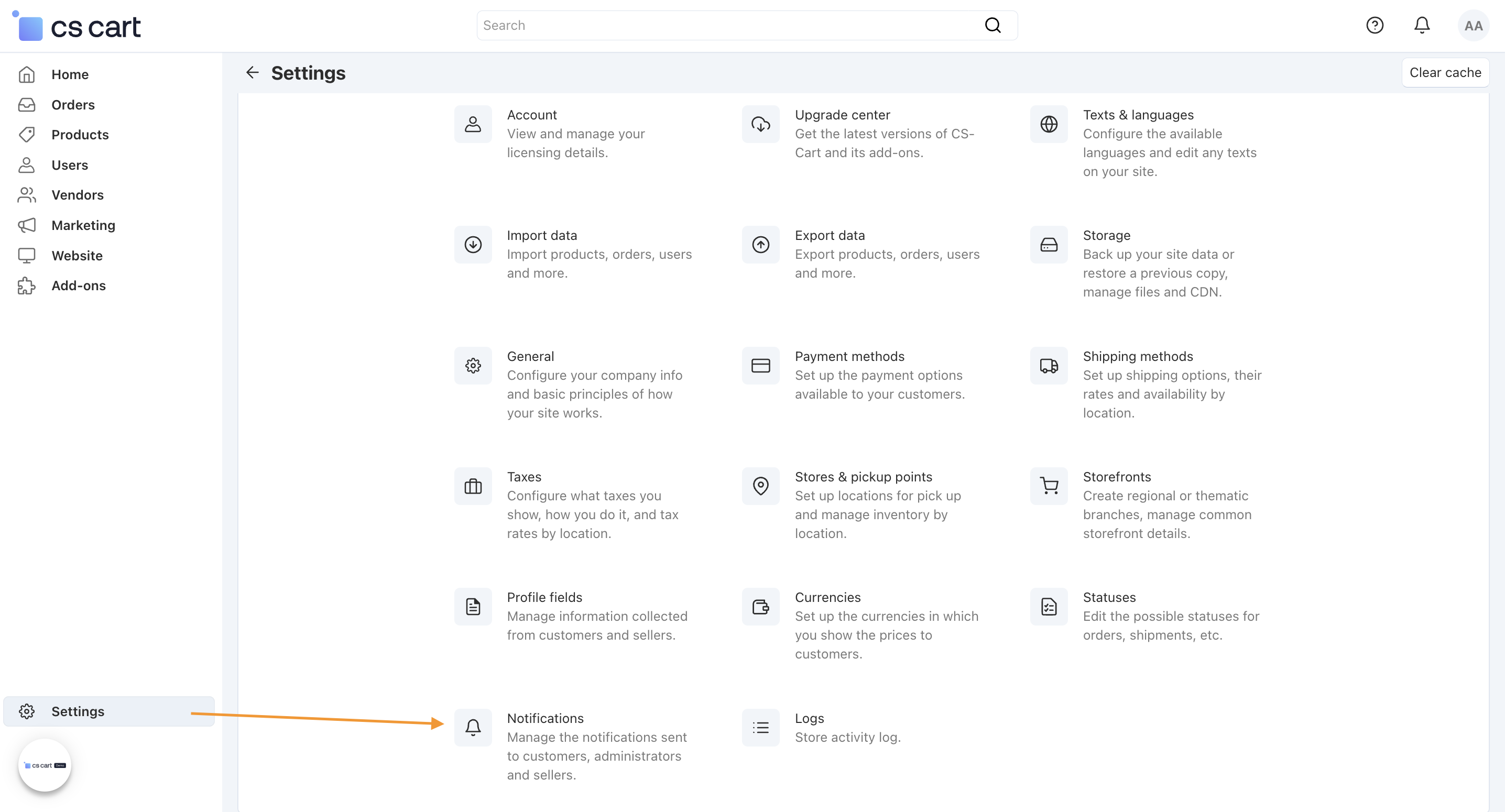This screenshot has width=1505, height=812.
Task: Click the Stores & pickup points pin icon
Action: [x=760, y=486]
